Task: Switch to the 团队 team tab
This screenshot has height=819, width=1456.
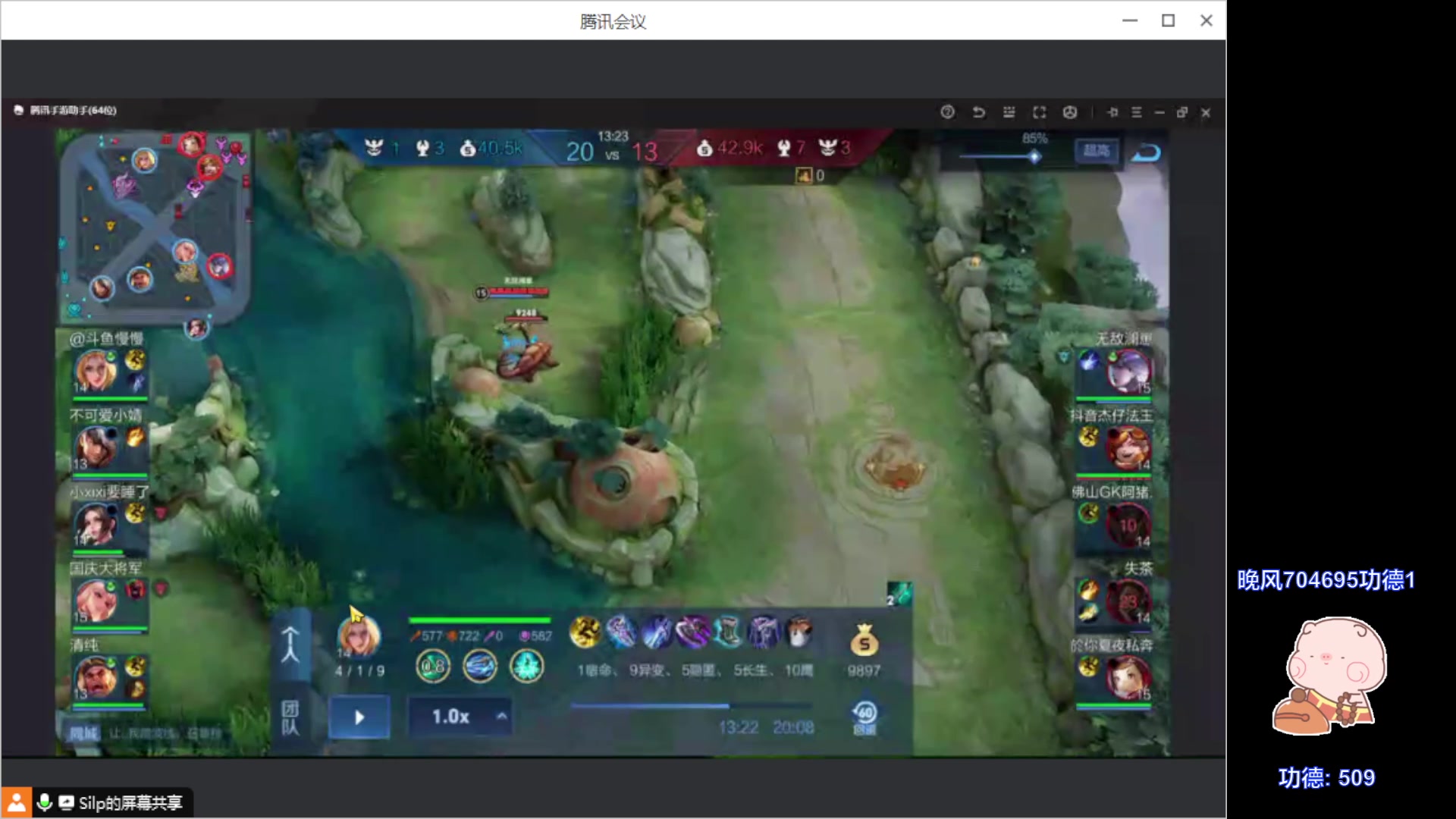Action: point(290,717)
